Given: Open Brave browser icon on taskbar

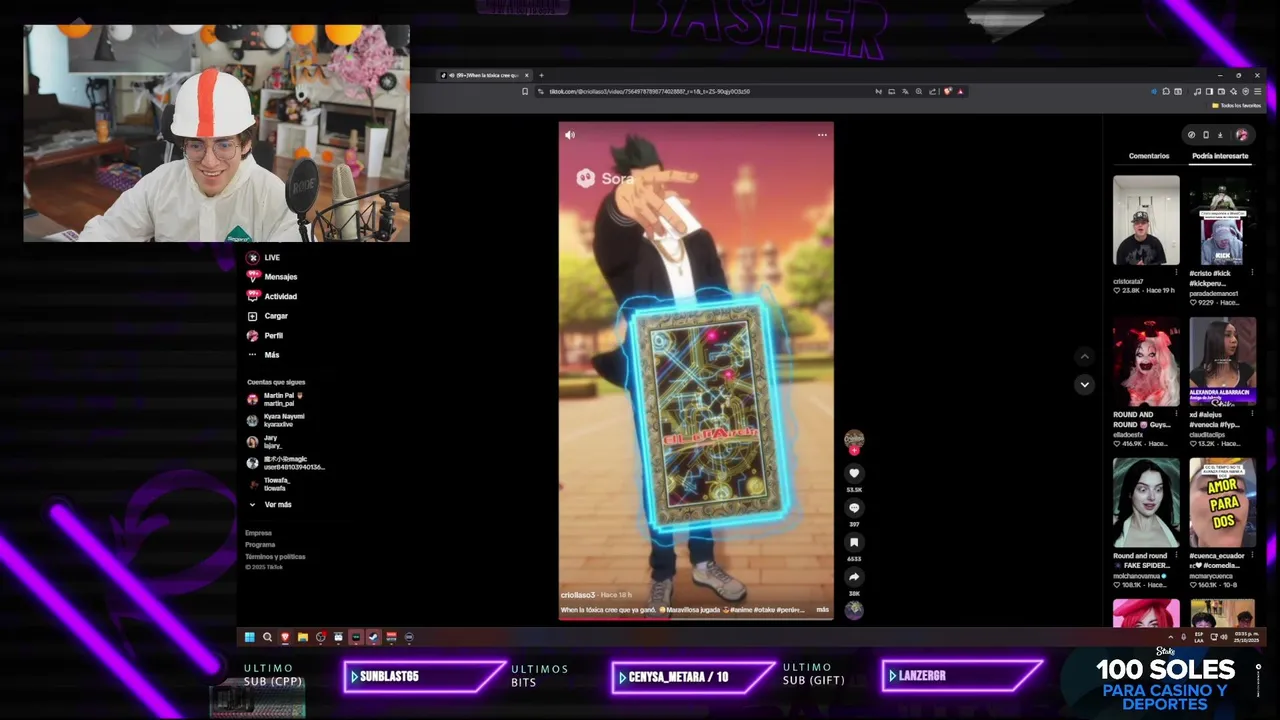Looking at the screenshot, I should [285, 637].
